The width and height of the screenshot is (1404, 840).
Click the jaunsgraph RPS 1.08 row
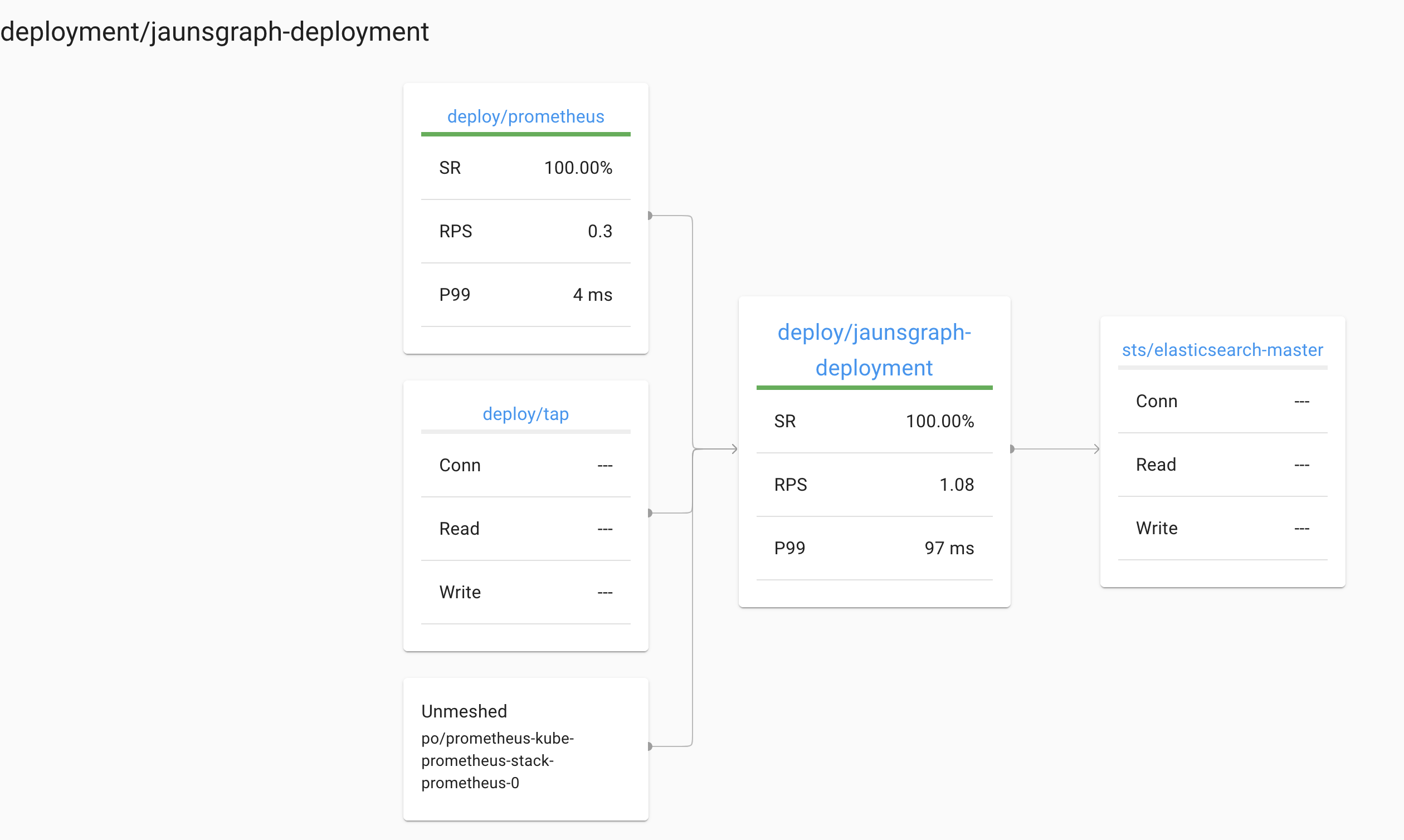coord(874,485)
